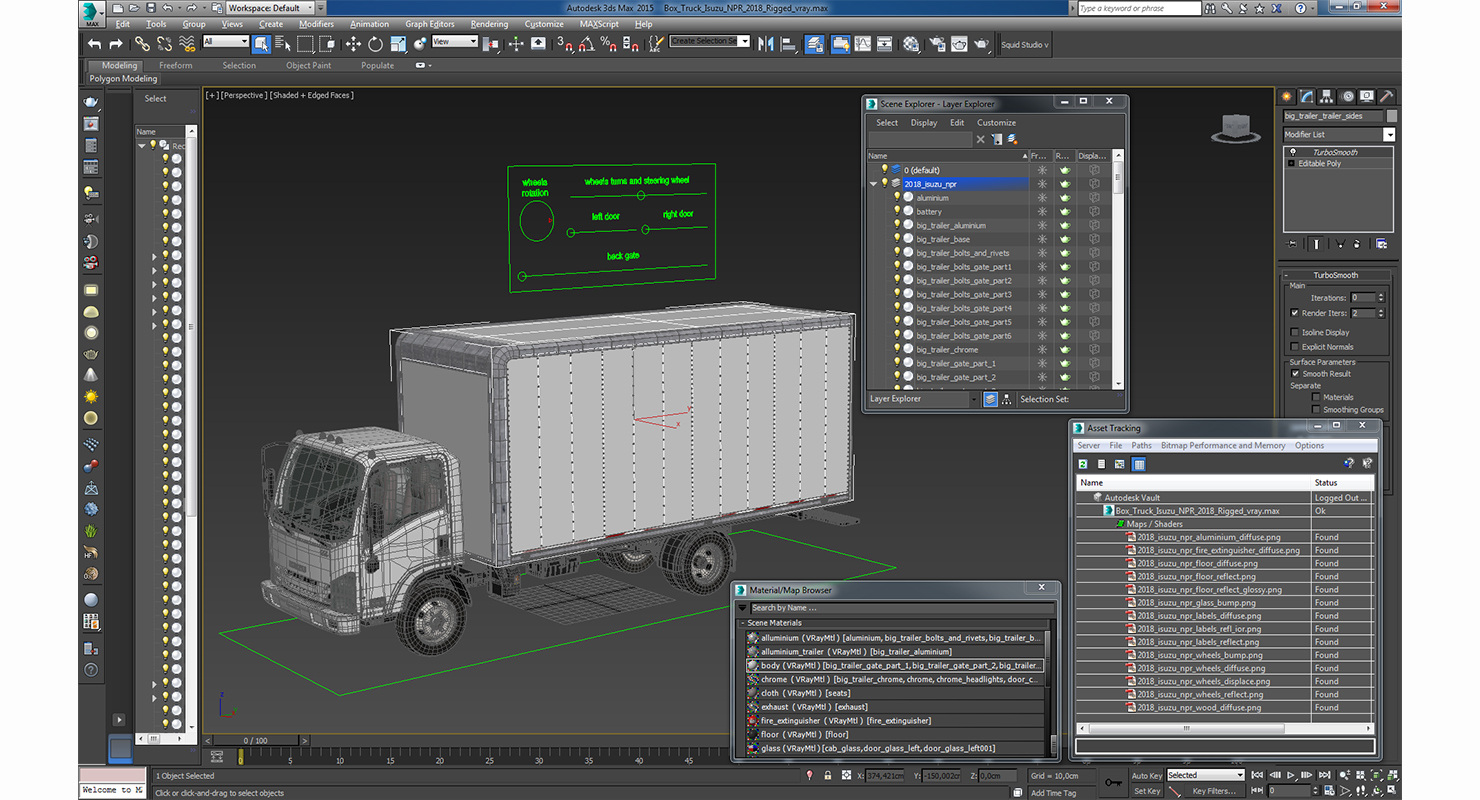
Task: Click the Refresh icon in Asset Tracking
Action: click(1083, 464)
